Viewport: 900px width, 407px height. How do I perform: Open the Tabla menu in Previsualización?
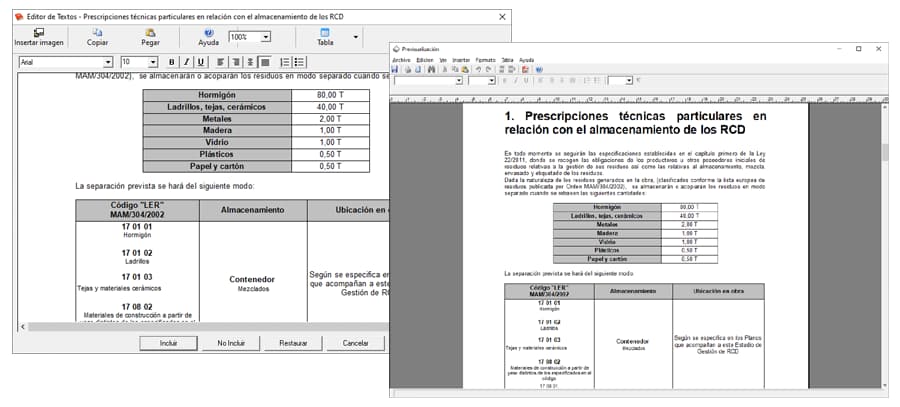[x=507, y=60]
